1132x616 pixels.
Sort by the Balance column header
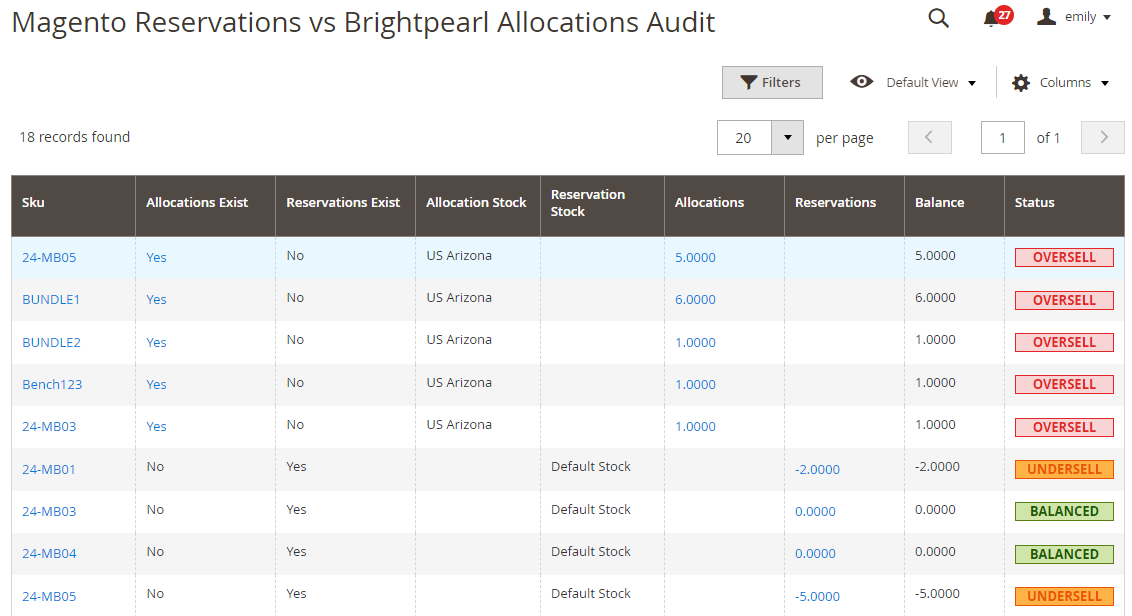938,202
